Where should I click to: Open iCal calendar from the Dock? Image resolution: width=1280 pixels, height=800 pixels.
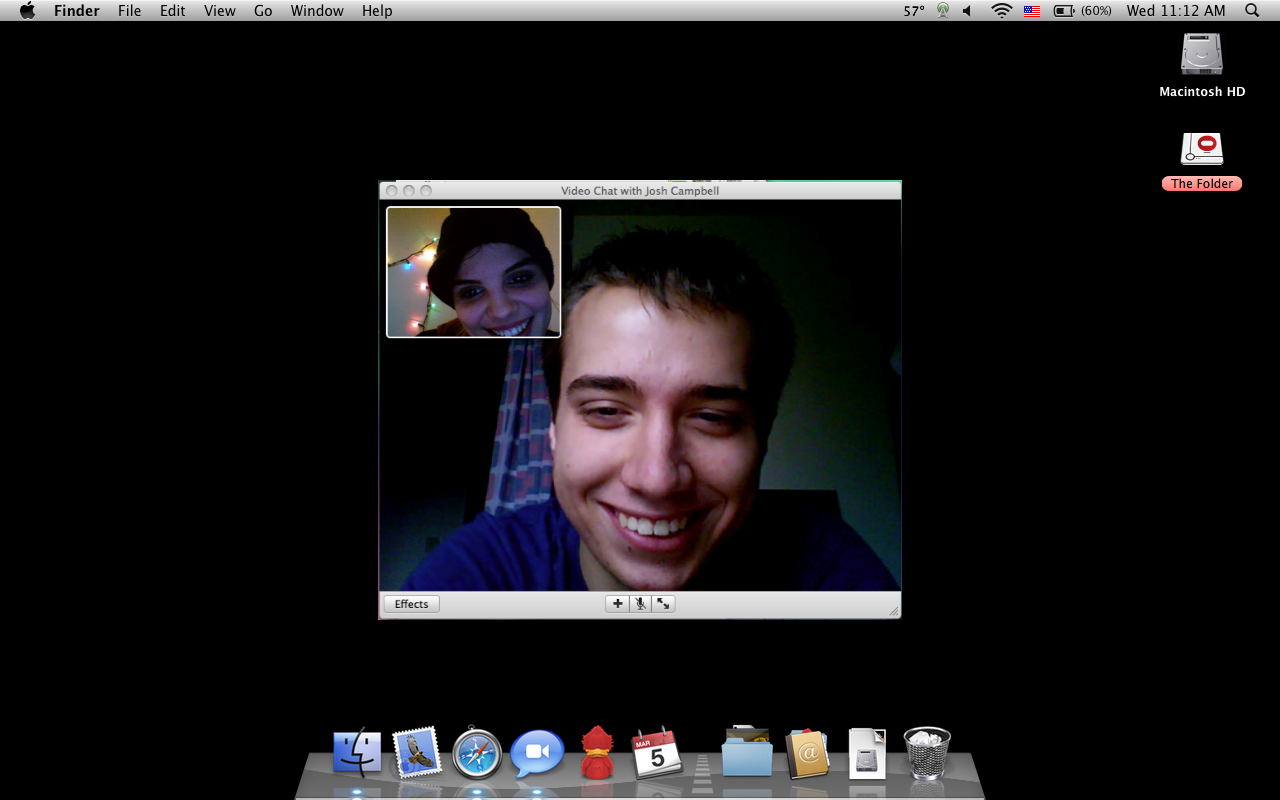[657, 753]
